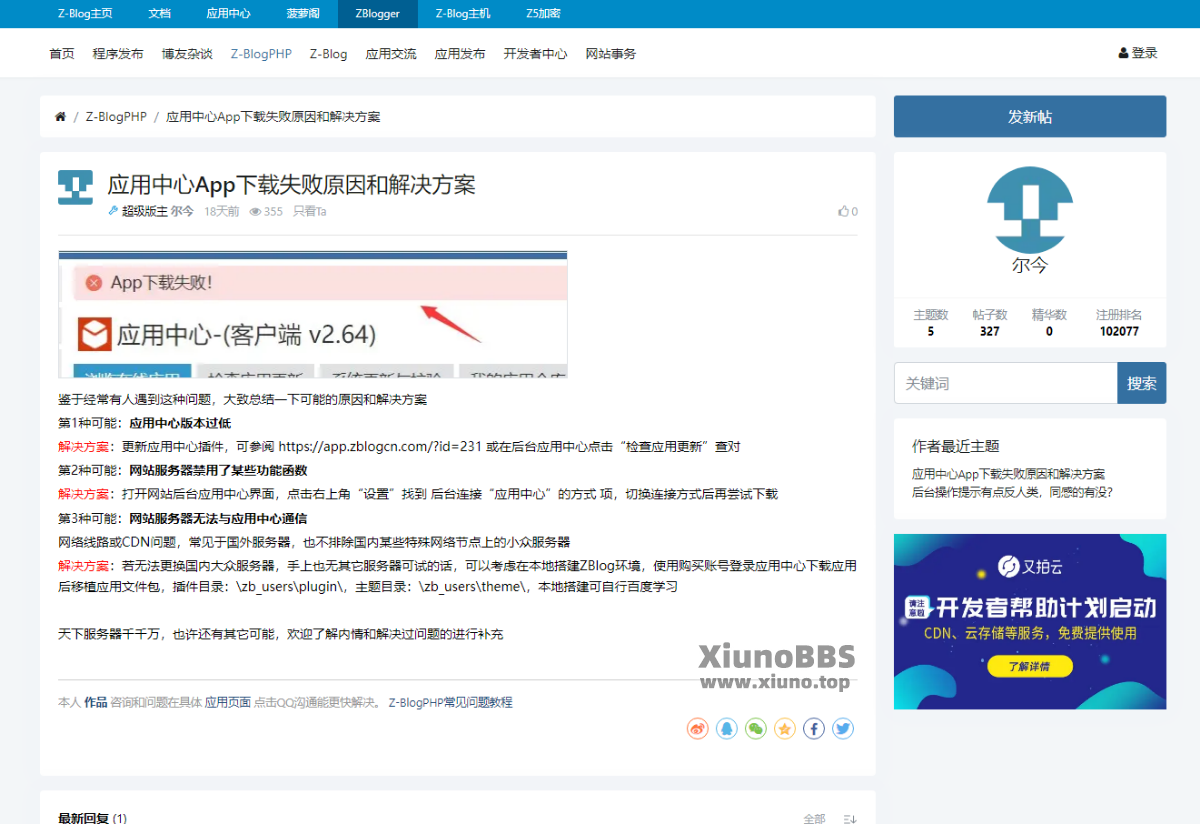Open the 应用中心 top tab
Screen dimensions: 1200x824
[228, 14]
